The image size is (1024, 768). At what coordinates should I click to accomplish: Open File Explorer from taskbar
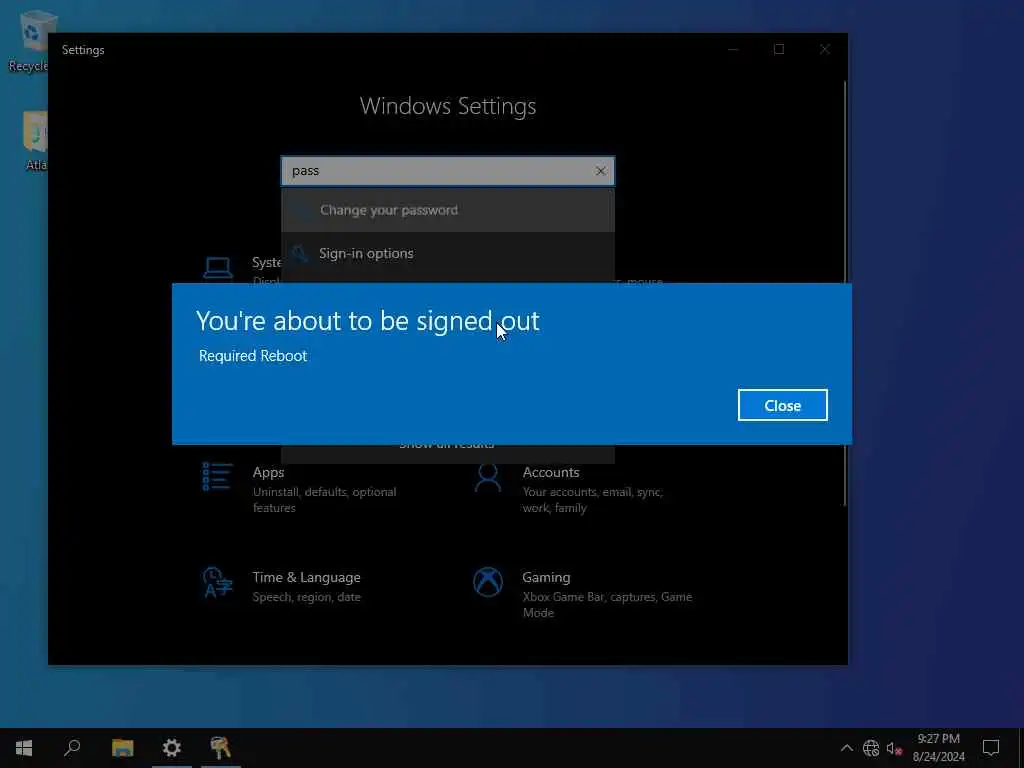(x=122, y=748)
